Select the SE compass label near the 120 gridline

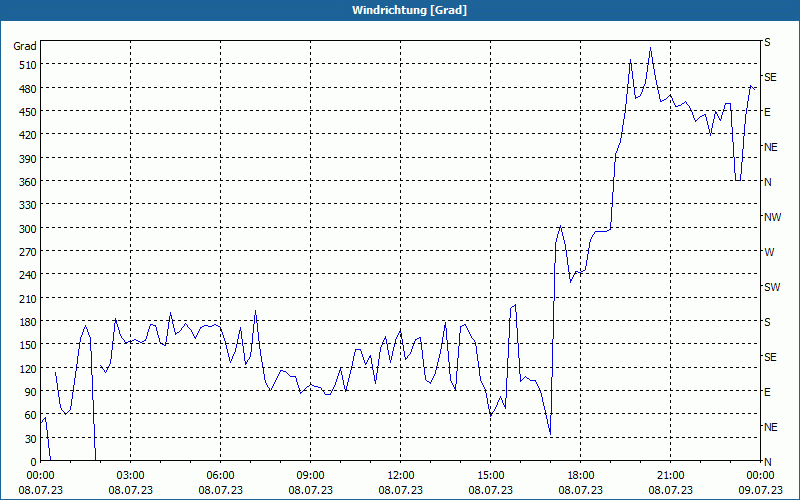pyautogui.click(x=770, y=357)
